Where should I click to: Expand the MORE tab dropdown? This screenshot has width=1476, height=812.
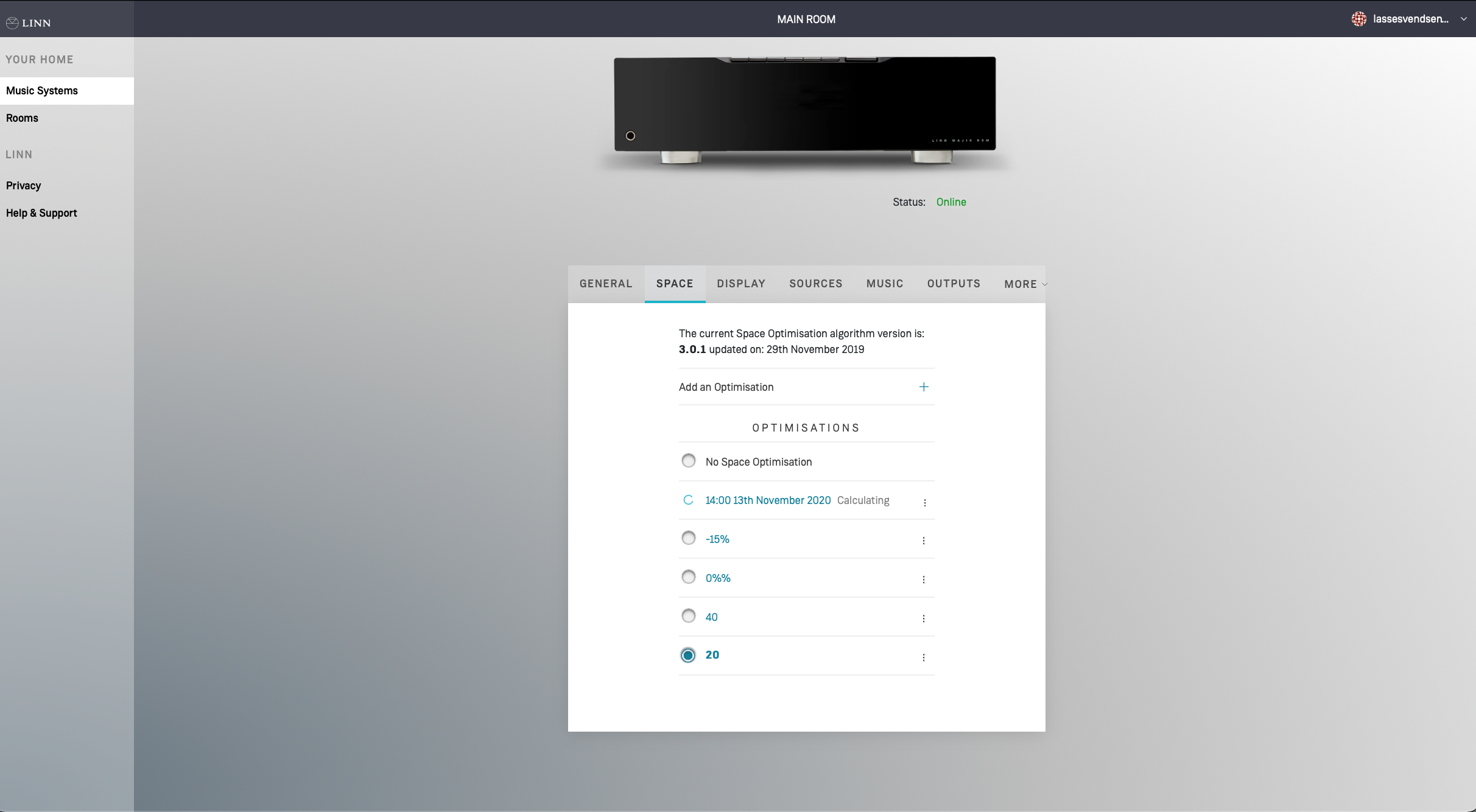tap(1025, 284)
